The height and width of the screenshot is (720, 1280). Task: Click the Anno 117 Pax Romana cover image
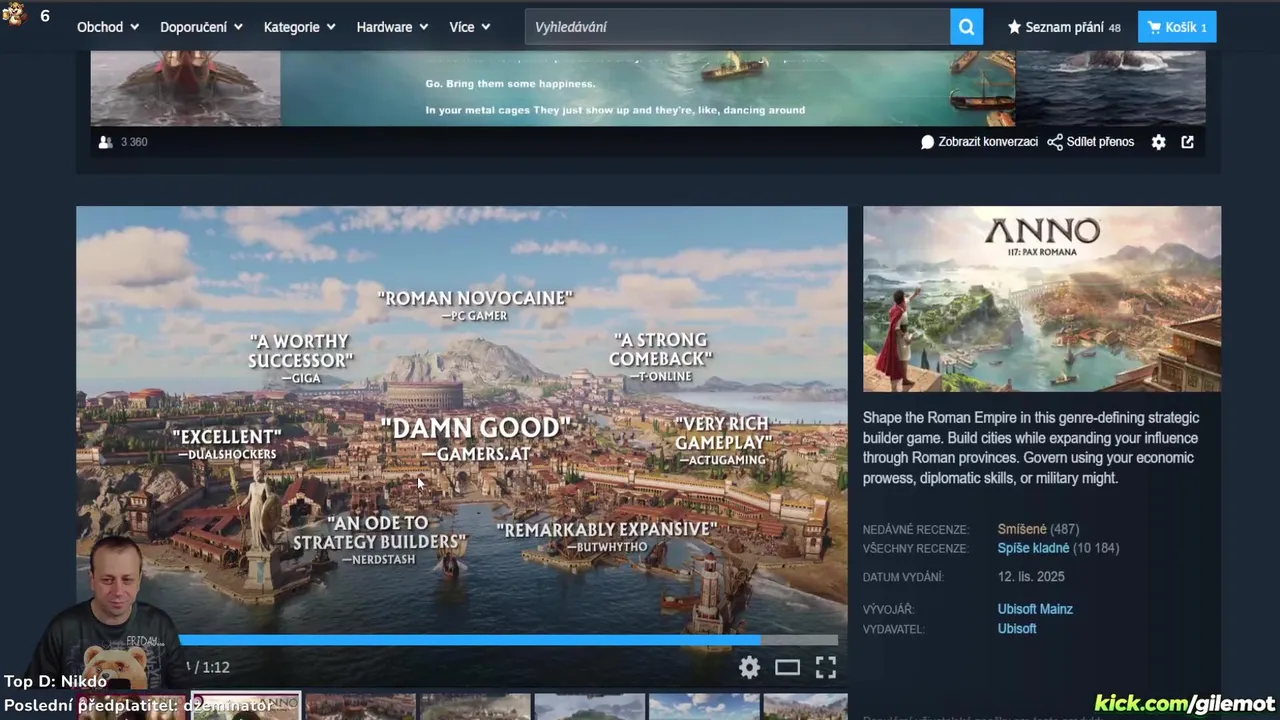point(1042,299)
